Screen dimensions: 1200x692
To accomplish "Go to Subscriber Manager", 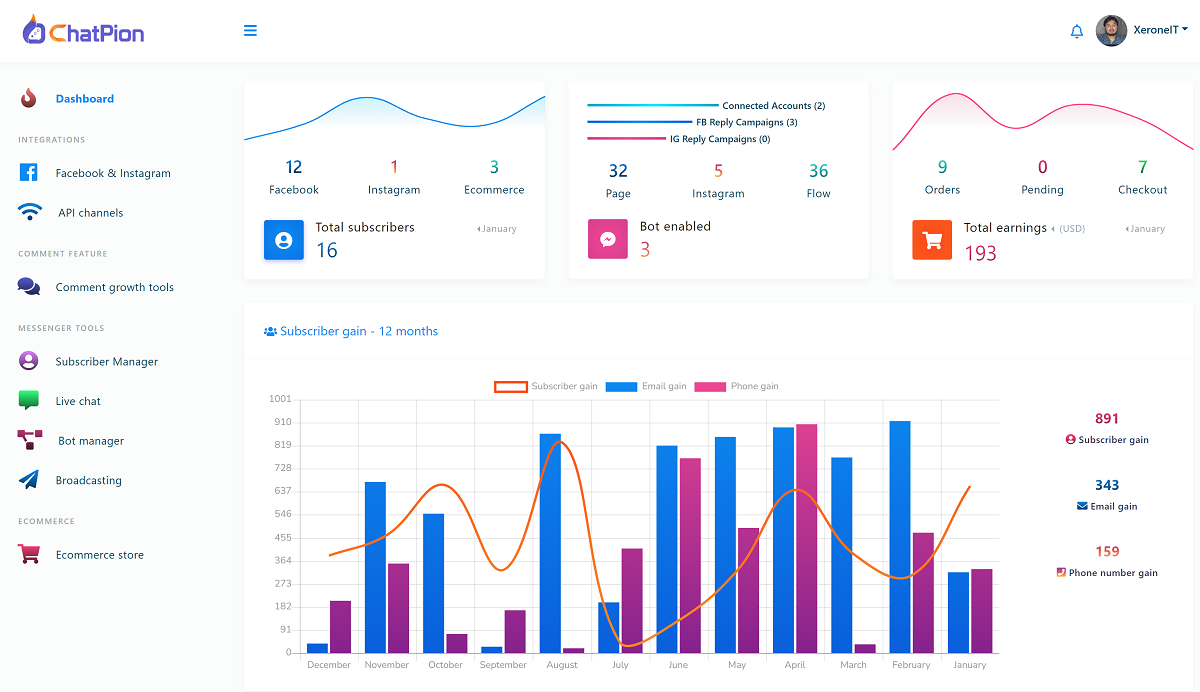I will pos(106,362).
